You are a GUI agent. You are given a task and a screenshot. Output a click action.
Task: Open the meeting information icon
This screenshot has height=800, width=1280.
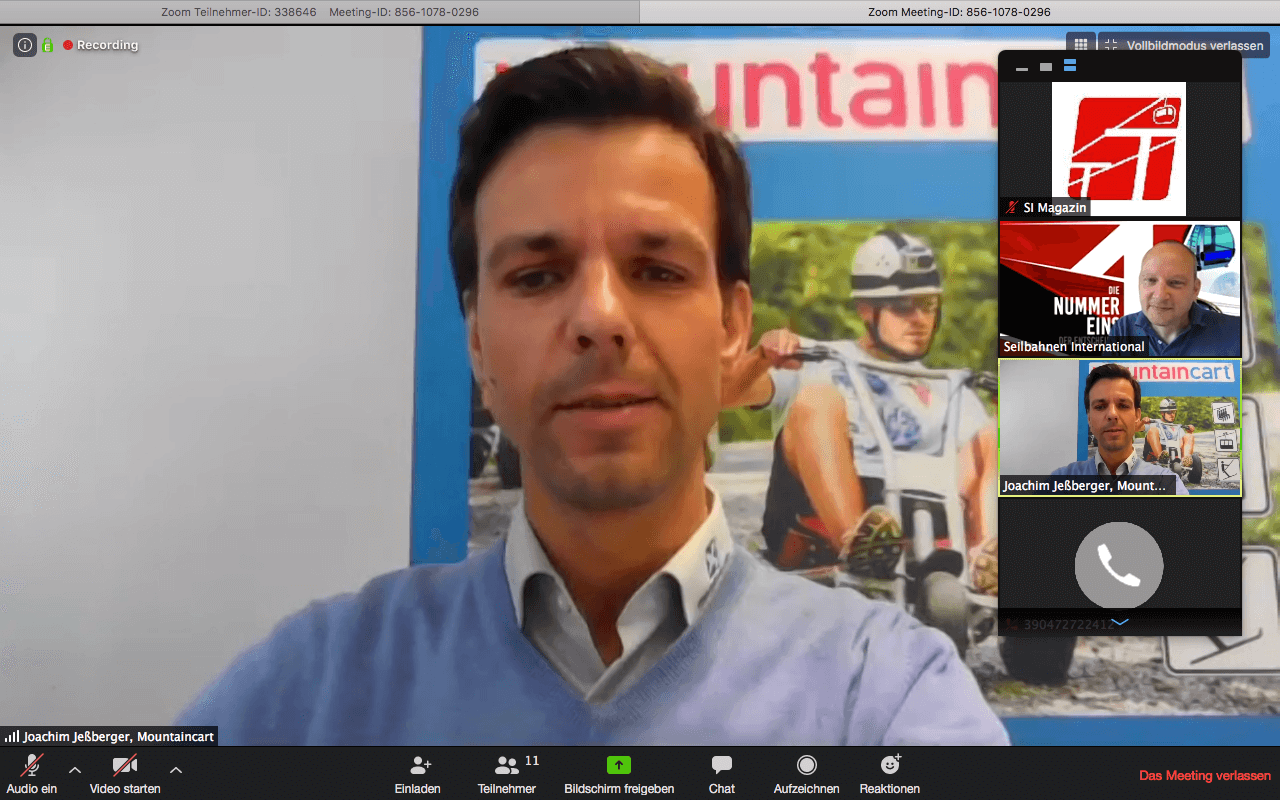coord(25,45)
